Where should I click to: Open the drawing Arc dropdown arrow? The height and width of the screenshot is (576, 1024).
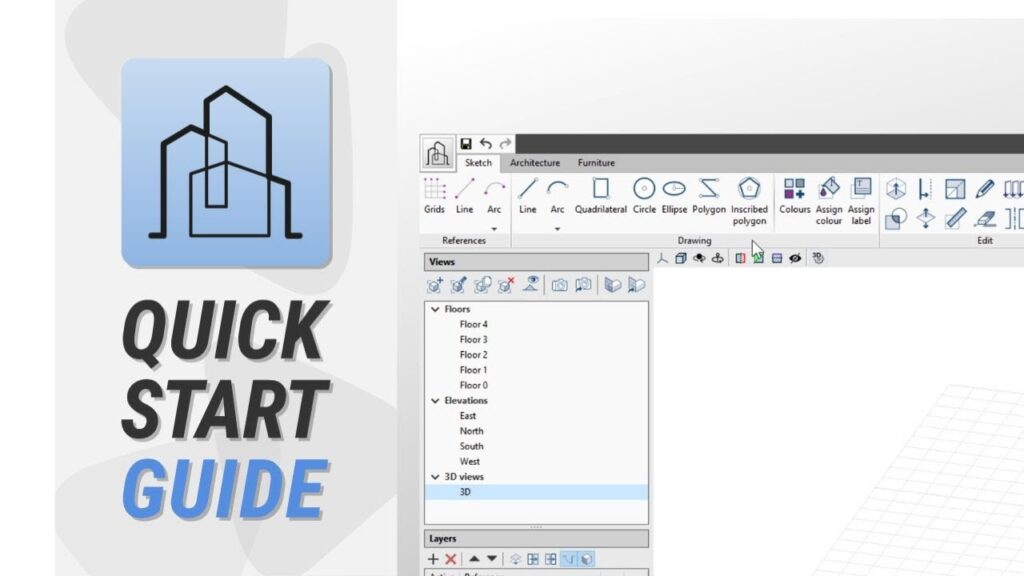557,229
